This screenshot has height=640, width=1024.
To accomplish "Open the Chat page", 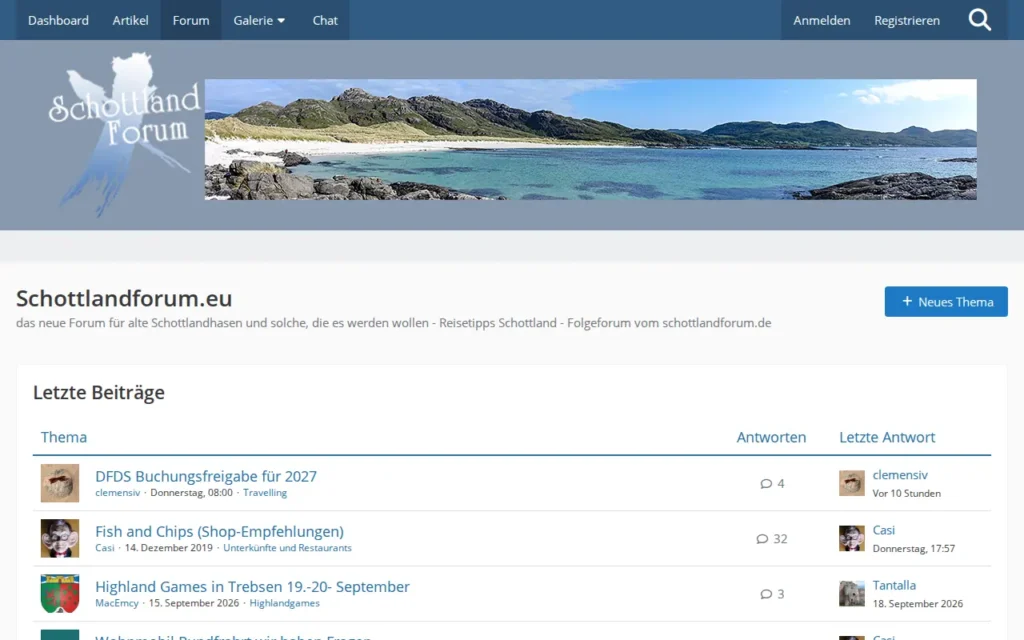I will (x=325, y=20).
